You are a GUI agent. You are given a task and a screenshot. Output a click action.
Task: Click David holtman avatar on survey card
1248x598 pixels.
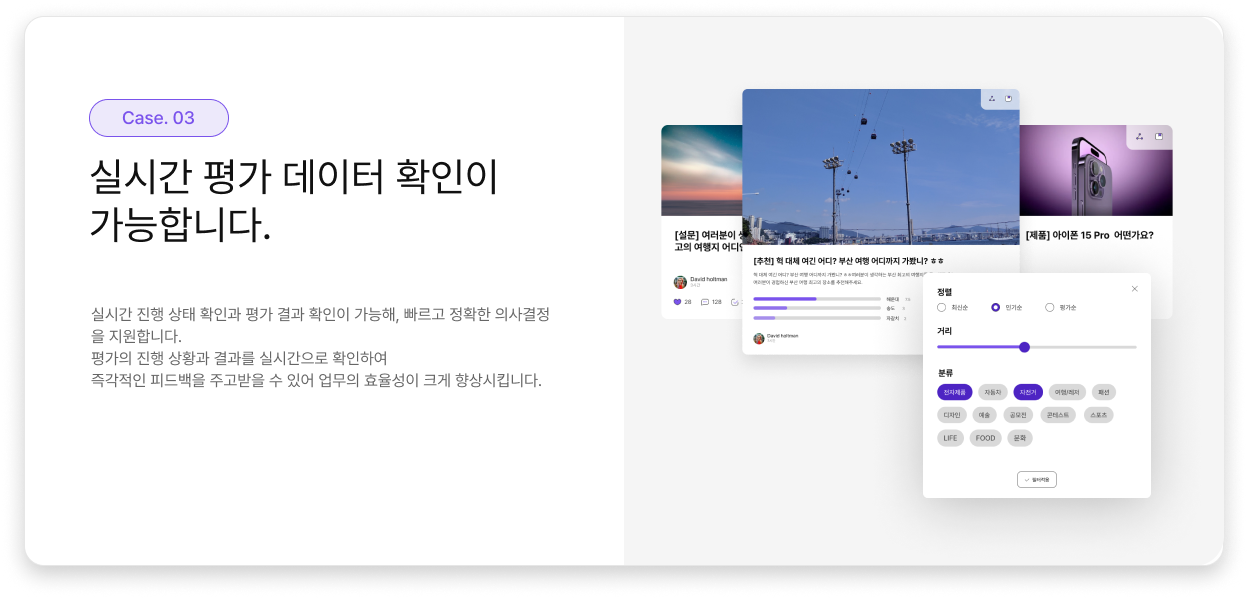tap(680, 282)
